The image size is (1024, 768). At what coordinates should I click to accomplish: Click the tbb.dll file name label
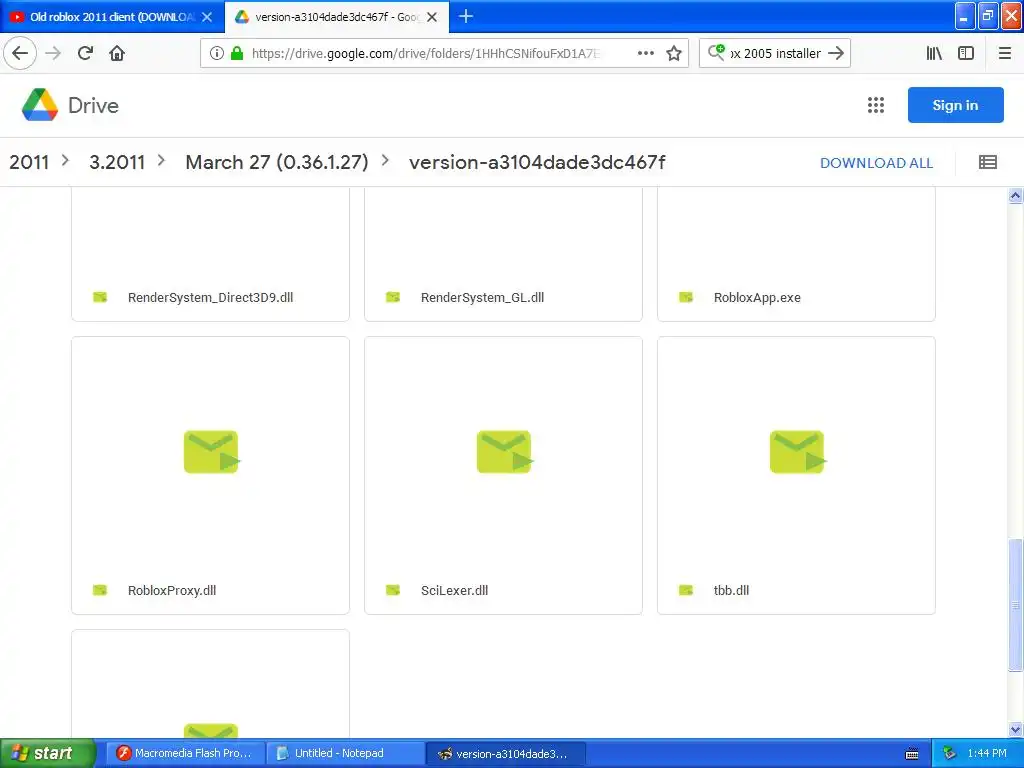point(731,590)
